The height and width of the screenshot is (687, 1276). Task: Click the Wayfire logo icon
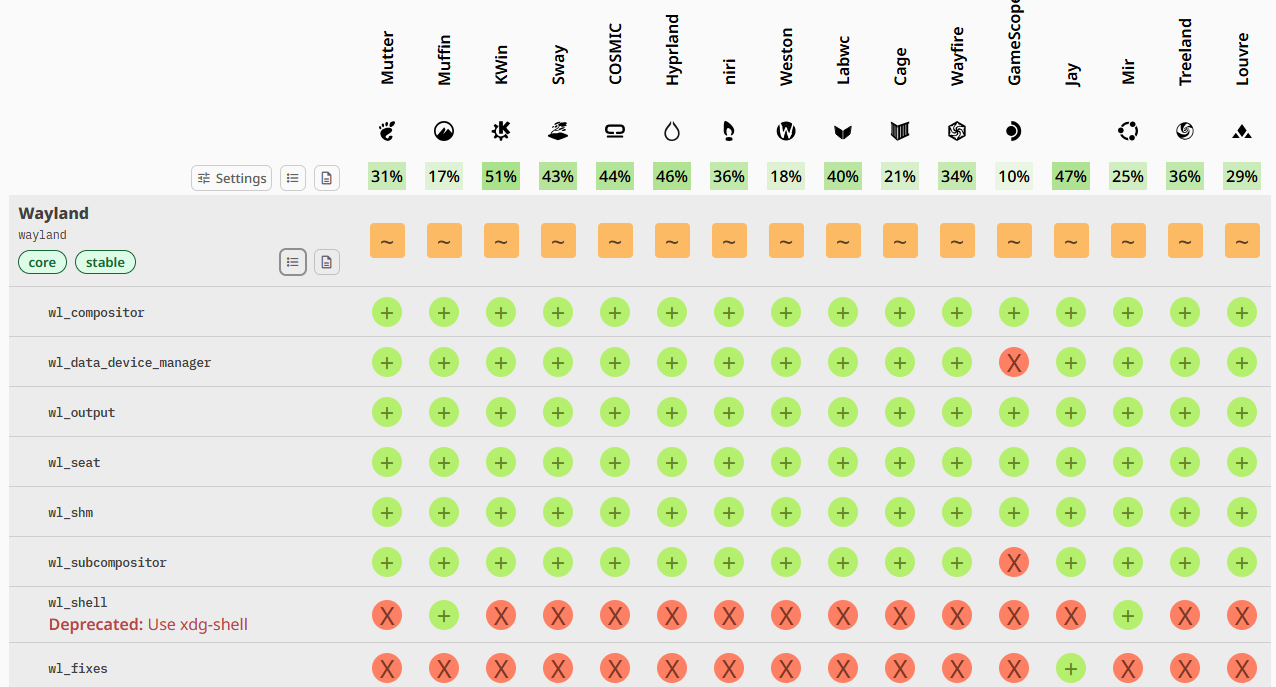(957, 131)
